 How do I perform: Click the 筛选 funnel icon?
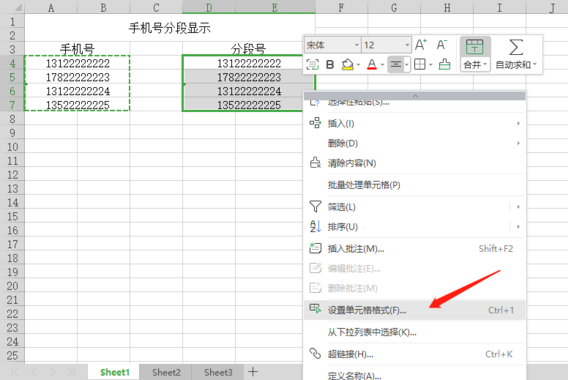(x=315, y=207)
